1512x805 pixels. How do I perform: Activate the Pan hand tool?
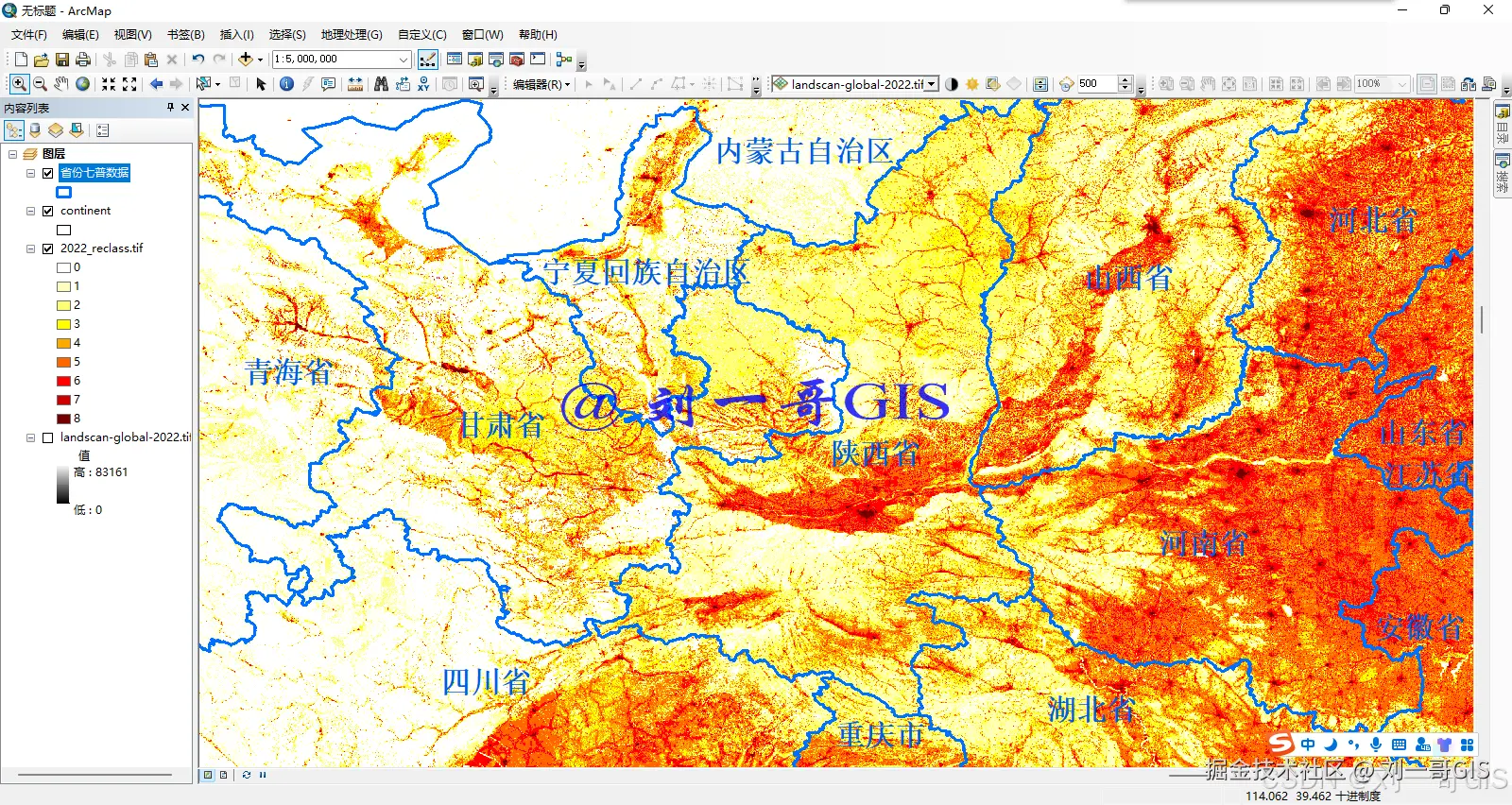click(x=61, y=84)
